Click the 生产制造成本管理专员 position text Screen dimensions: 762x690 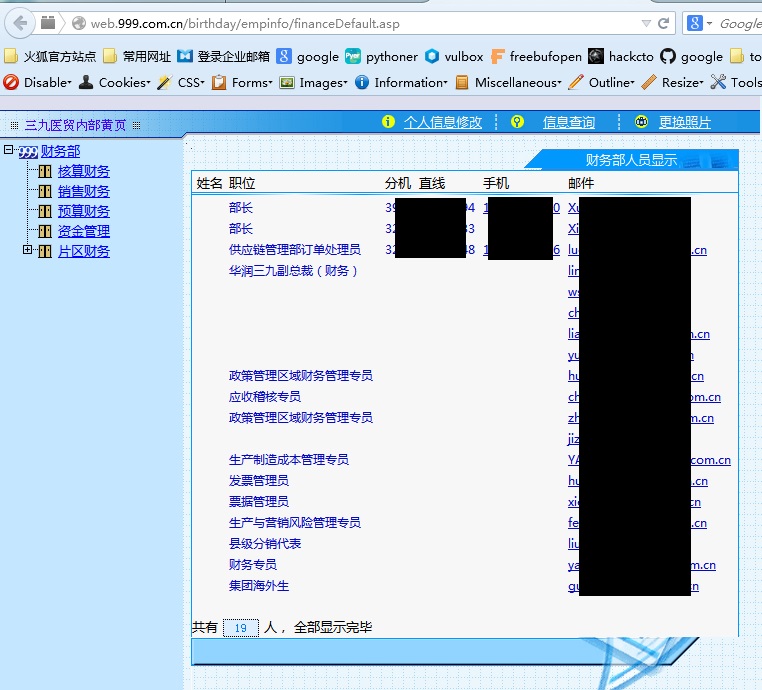coord(289,460)
